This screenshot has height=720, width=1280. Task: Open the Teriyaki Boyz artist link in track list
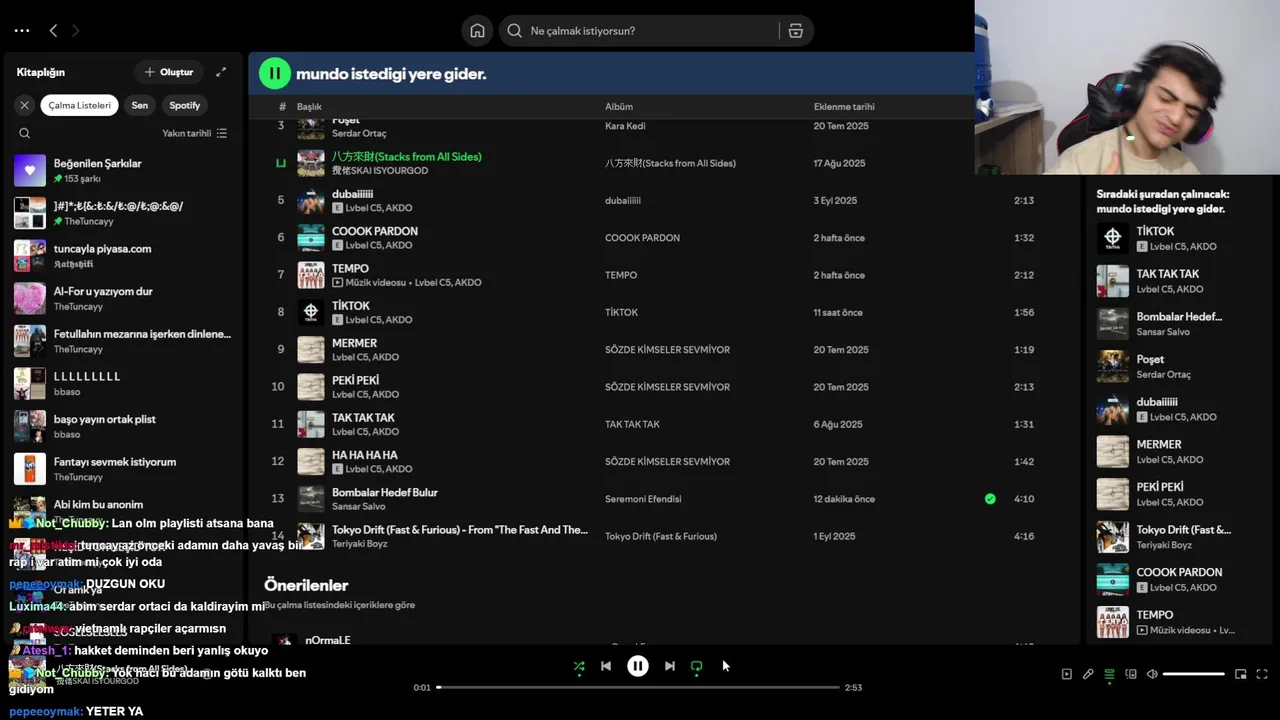[x=361, y=544]
